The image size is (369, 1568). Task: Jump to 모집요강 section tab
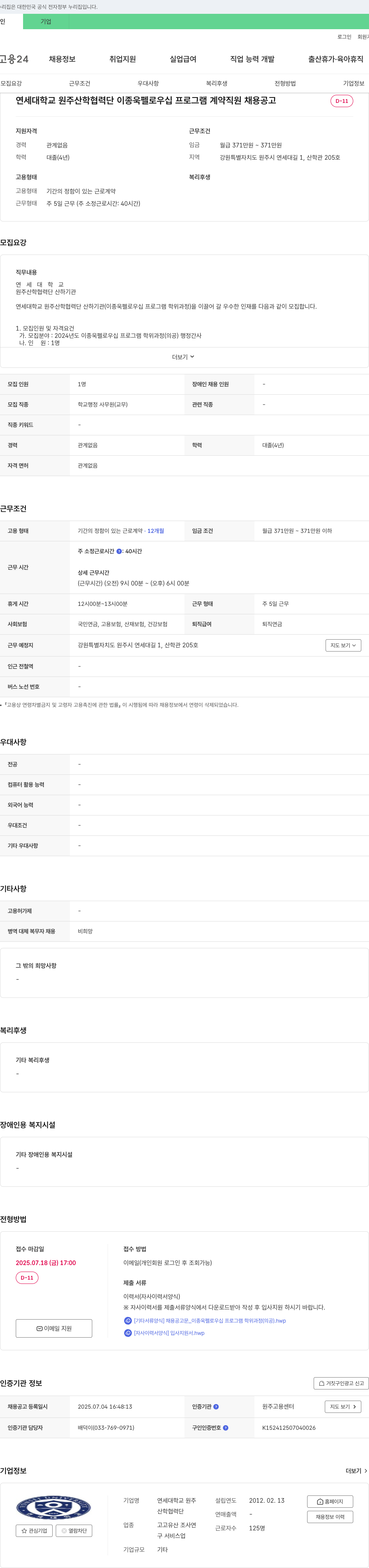pos(11,83)
